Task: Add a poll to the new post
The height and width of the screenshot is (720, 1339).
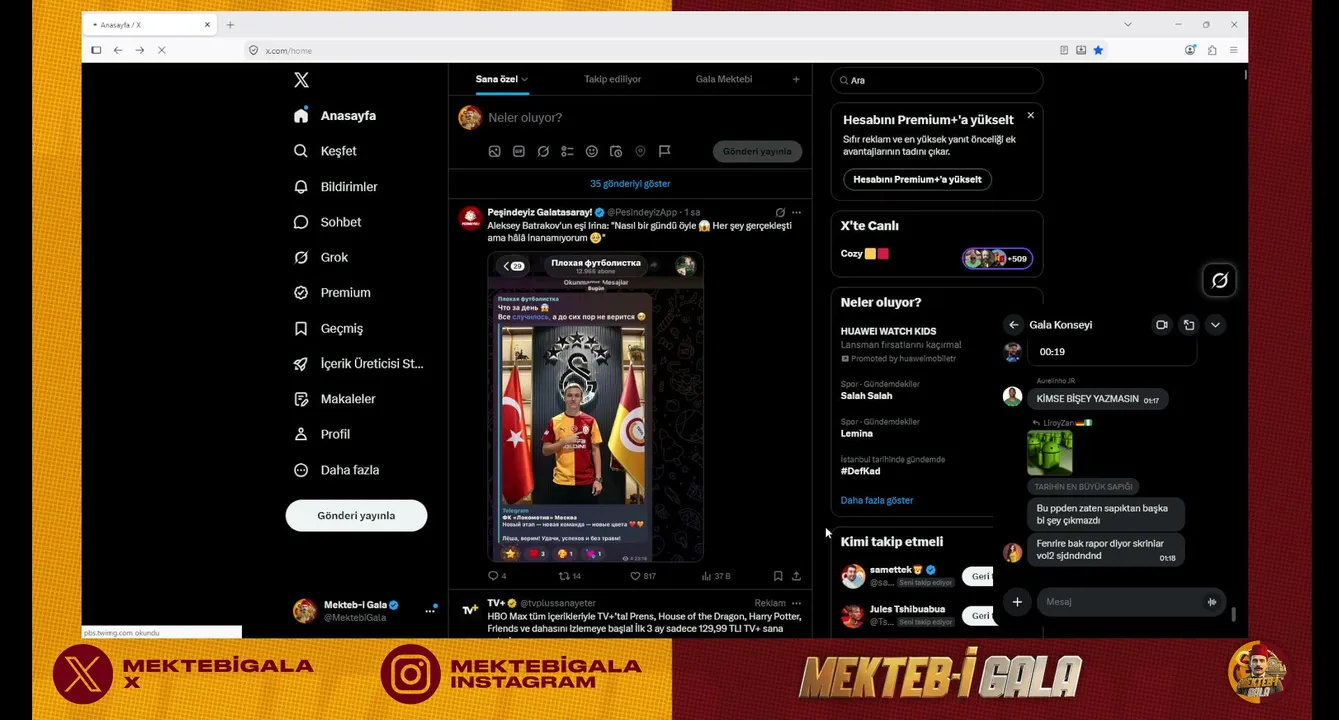Action: pos(567,151)
